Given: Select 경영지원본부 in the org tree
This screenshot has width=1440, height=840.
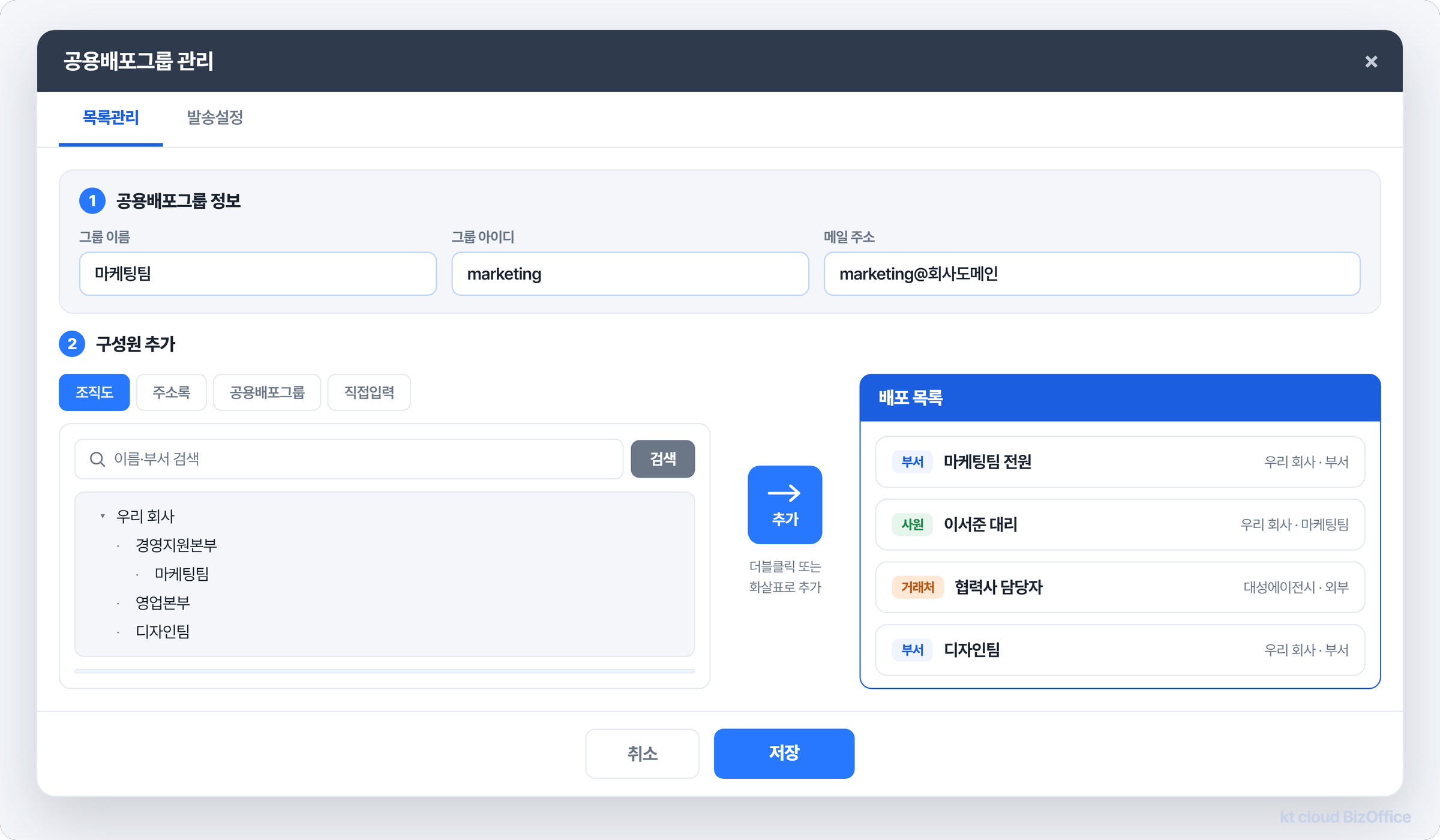Looking at the screenshot, I should pos(176,545).
